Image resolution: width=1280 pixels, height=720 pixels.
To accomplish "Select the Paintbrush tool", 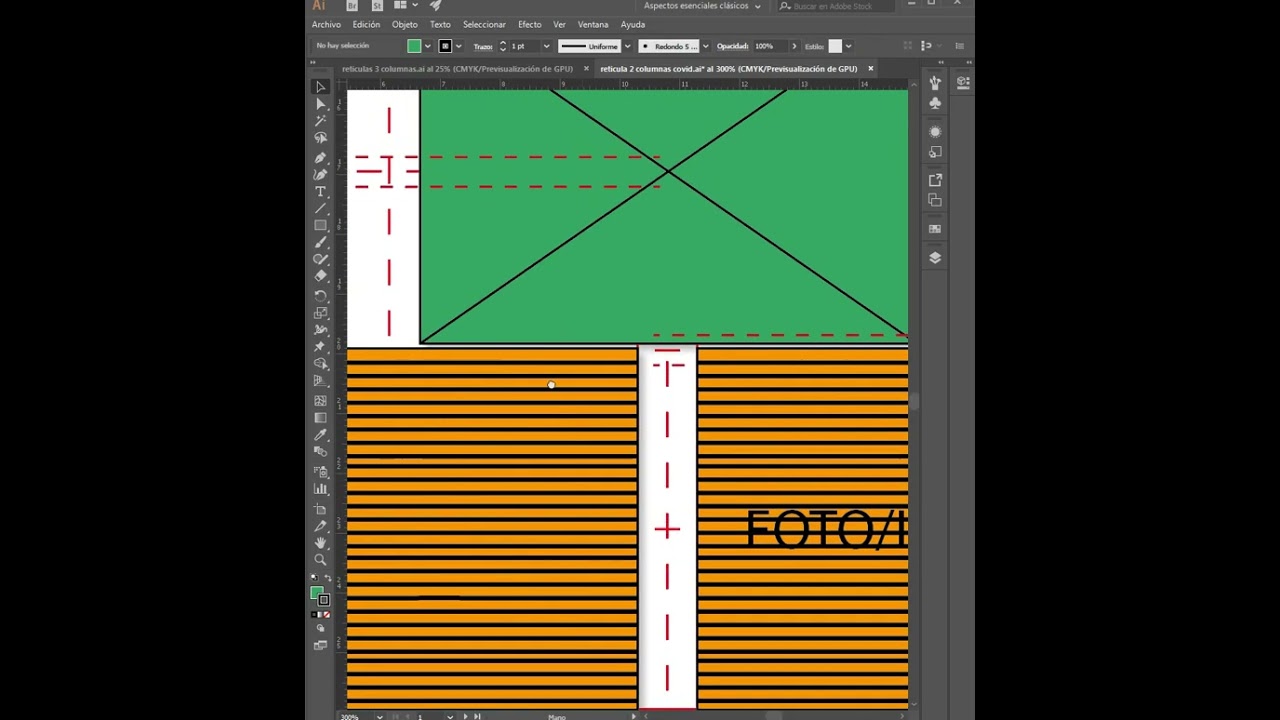I will point(320,242).
